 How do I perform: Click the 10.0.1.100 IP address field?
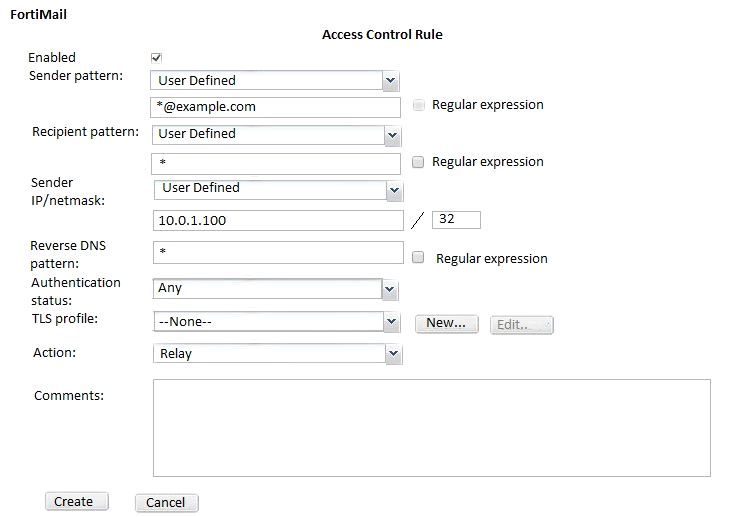pyautogui.click(x=278, y=220)
